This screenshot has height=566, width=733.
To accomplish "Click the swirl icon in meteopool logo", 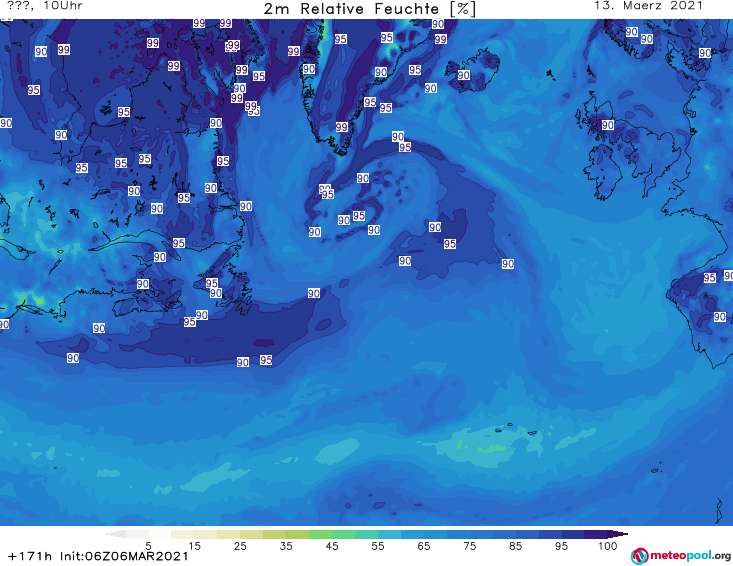I will pyautogui.click(x=639, y=556).
